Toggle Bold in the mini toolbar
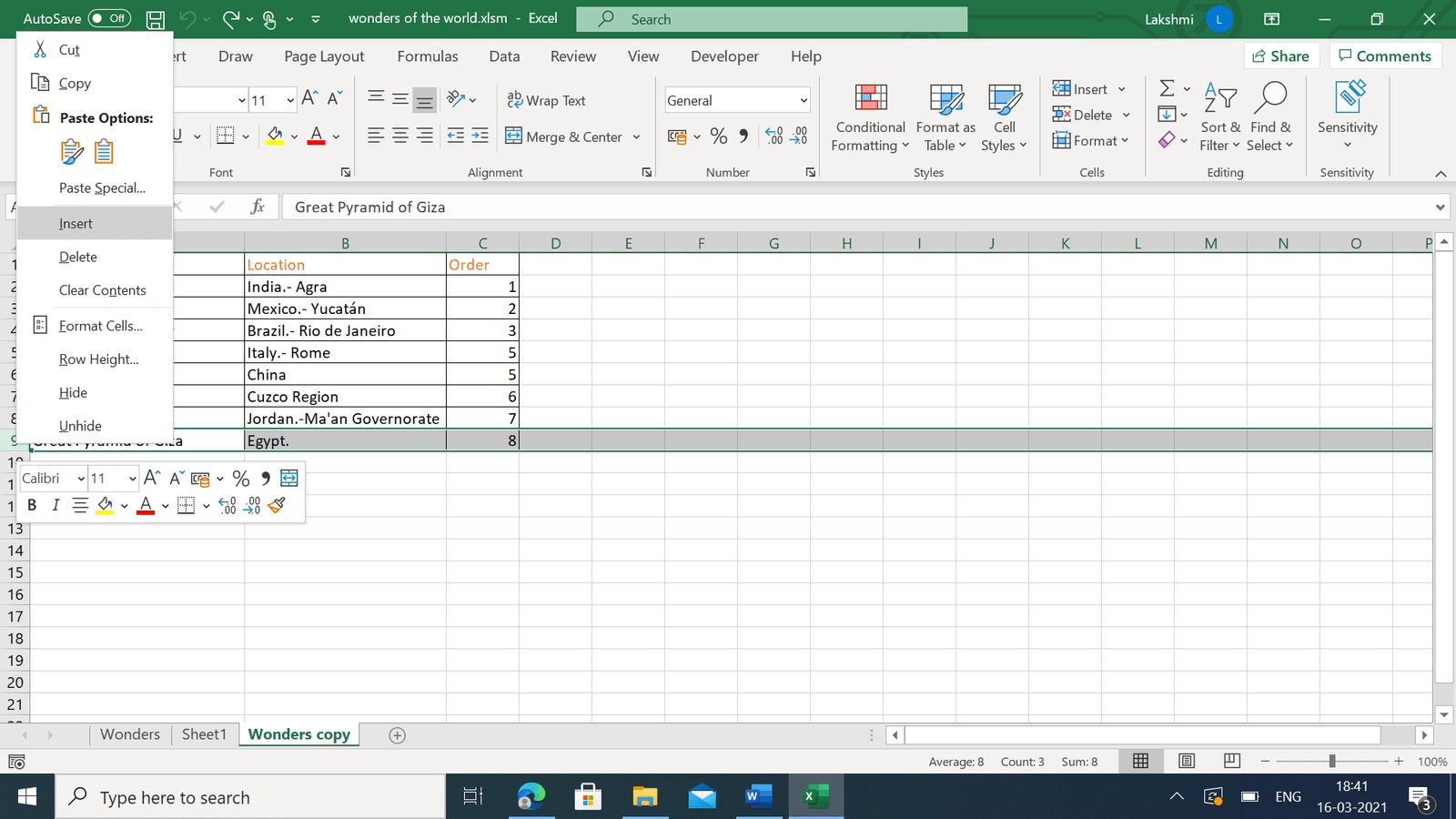The width and height of the screenshot is (1456, 819). (32, 505)
